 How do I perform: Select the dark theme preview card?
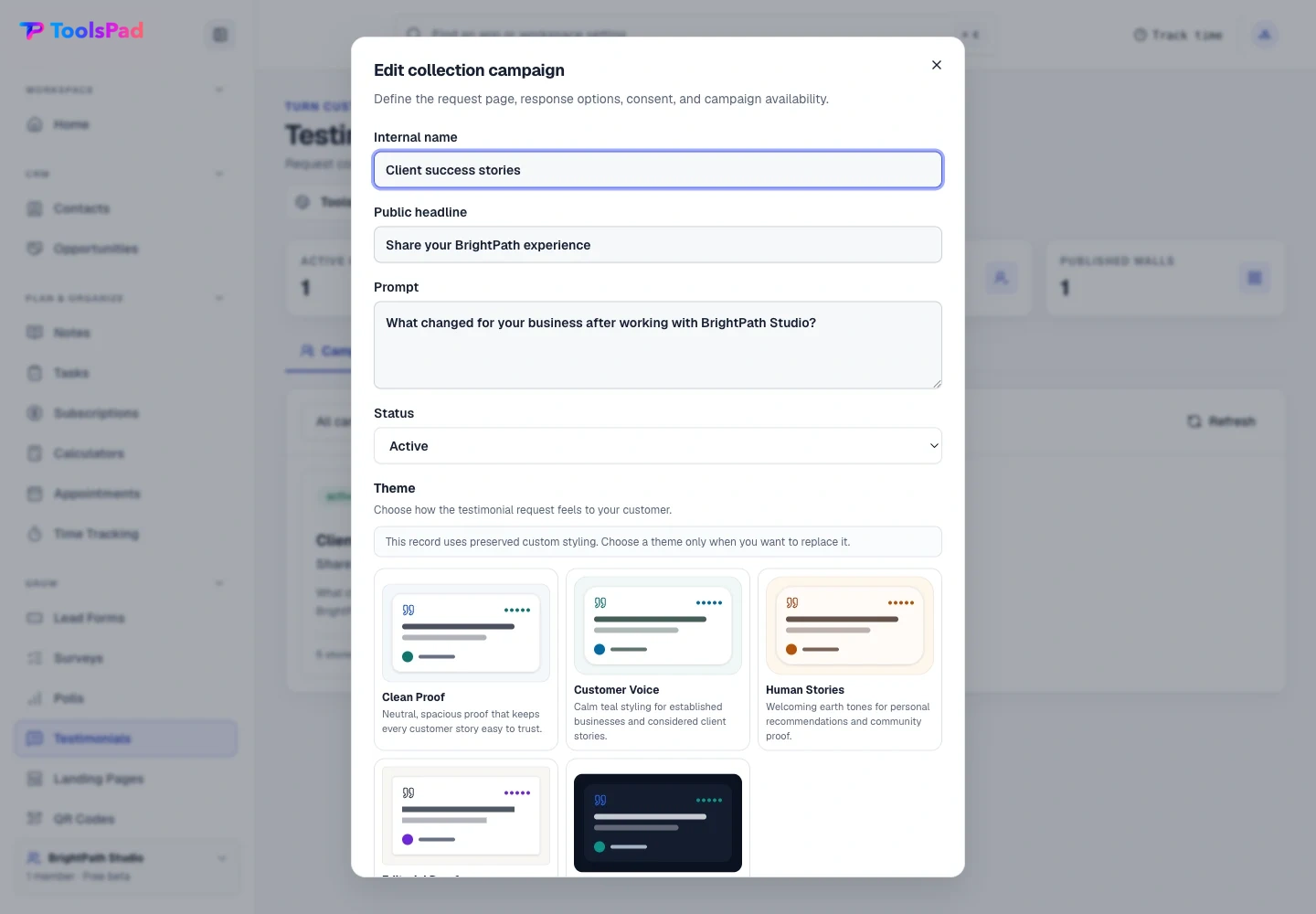pos(658,818)
